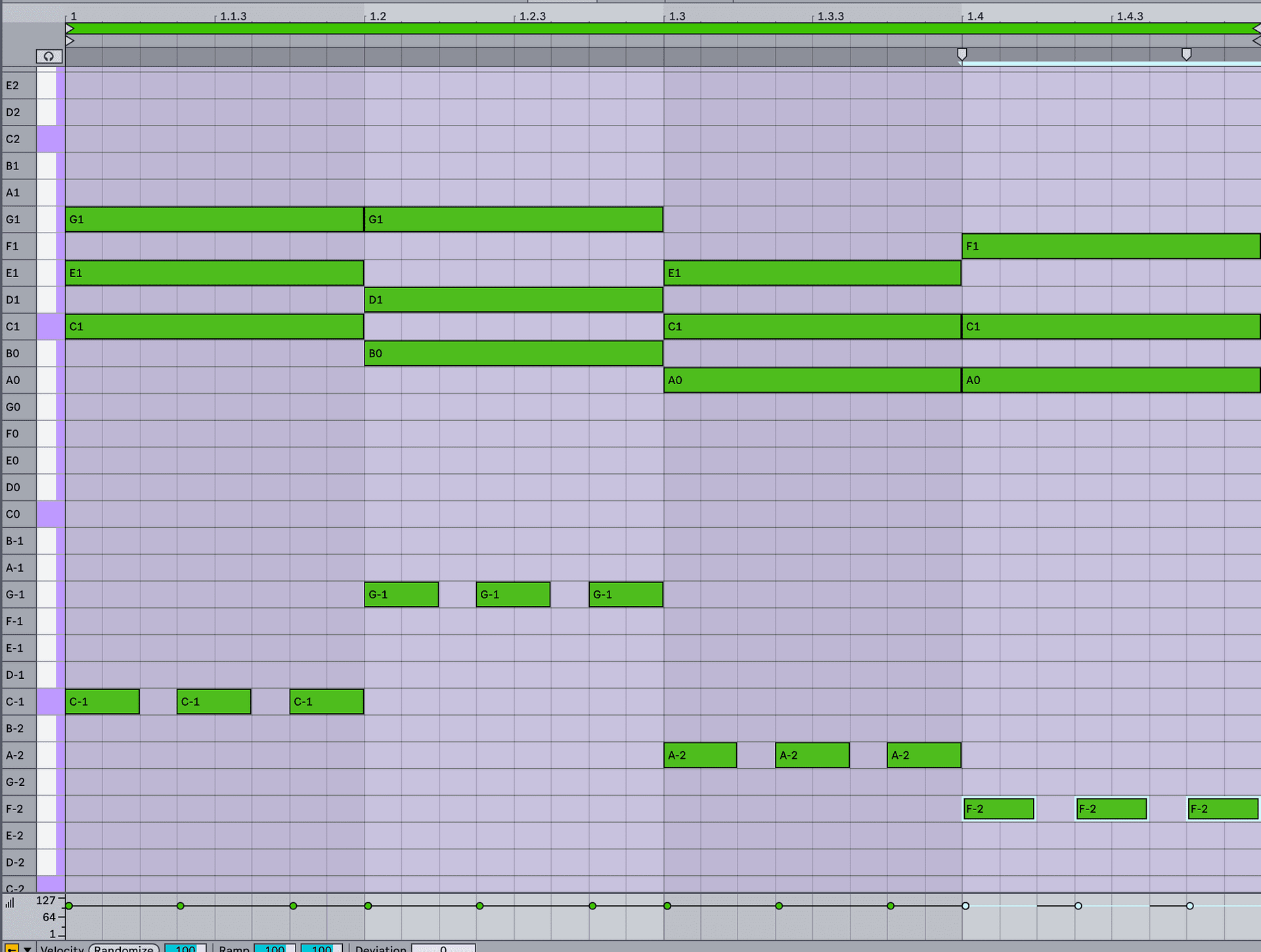Select the first C-1 note
This screenshot has width=1261, height=952.
[x=102, y=701]
